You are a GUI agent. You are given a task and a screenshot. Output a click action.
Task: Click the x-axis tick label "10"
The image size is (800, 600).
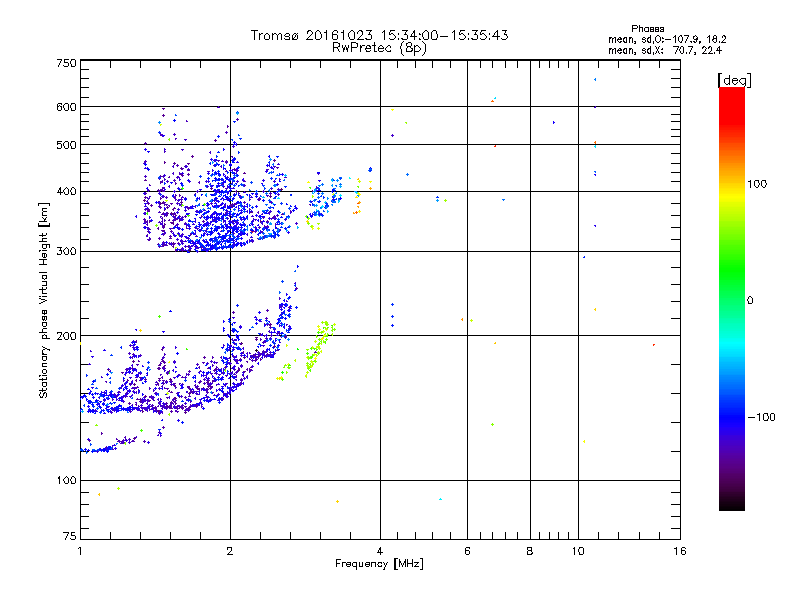pos(578,551)
